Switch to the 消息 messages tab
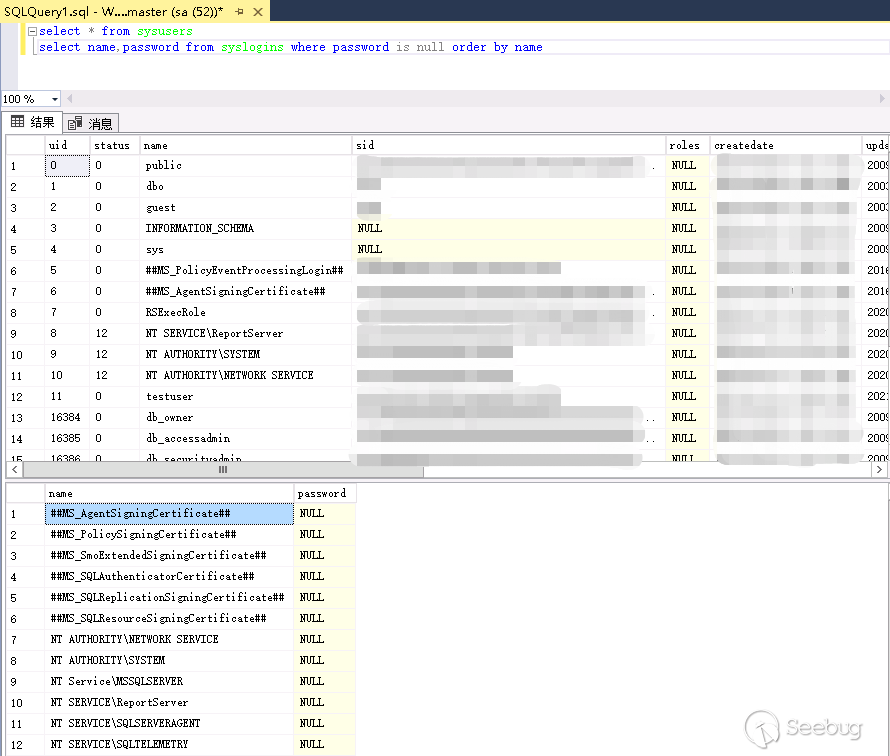 click(91, 123)
